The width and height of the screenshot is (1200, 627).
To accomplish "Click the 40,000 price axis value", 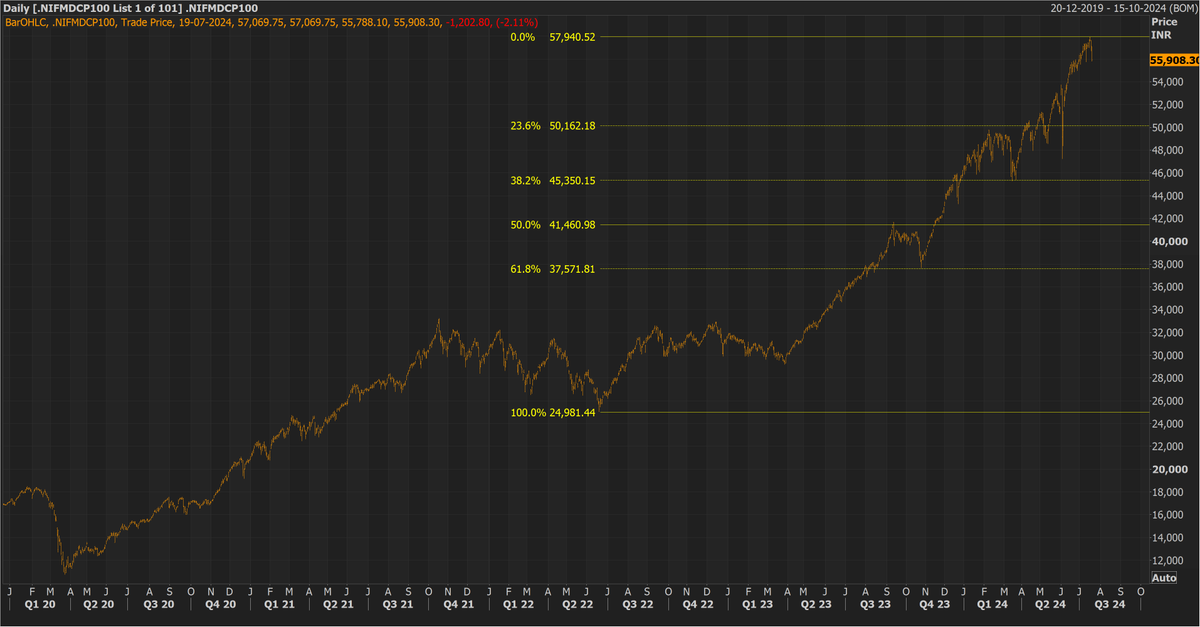I will pos(1168,242).
